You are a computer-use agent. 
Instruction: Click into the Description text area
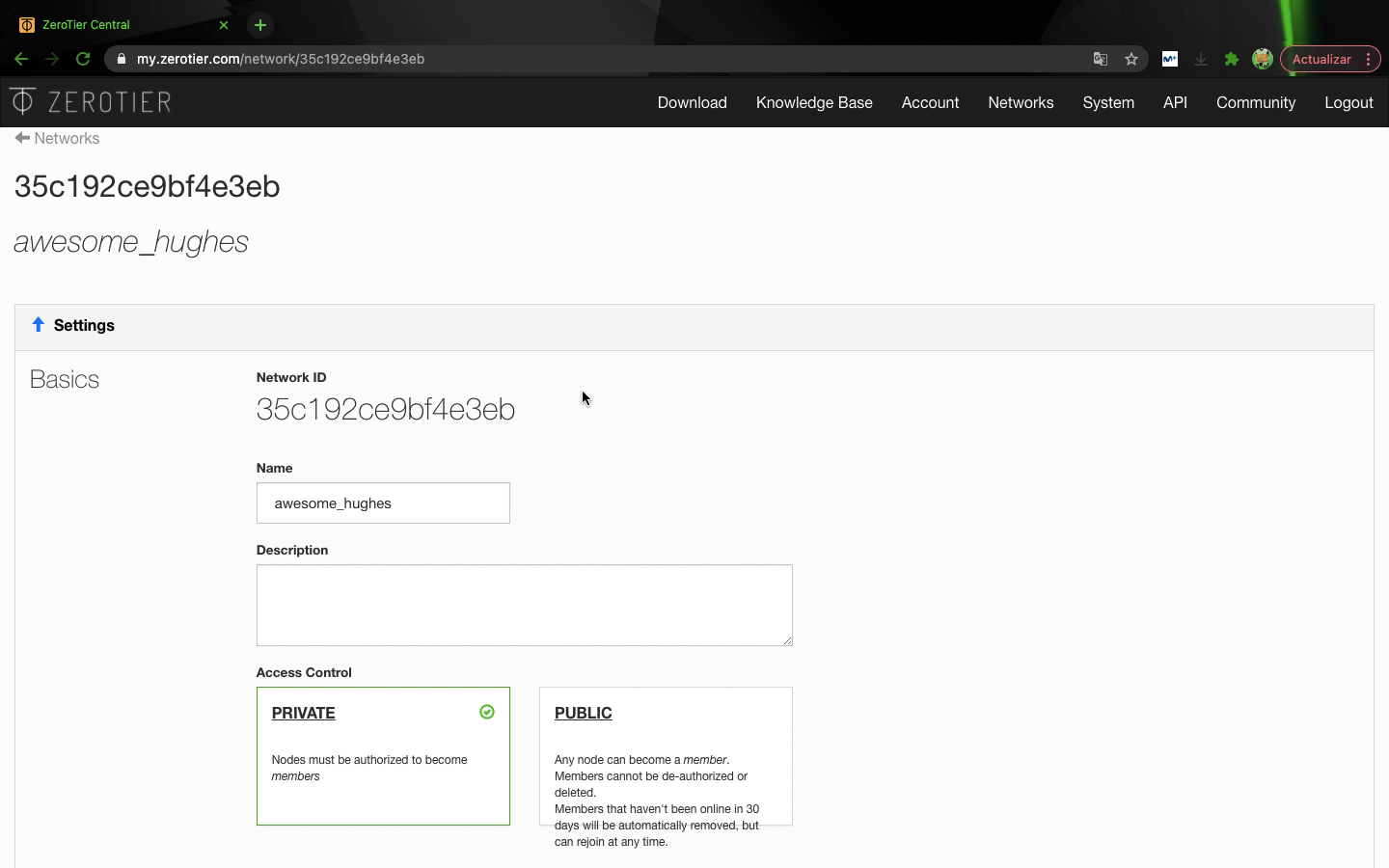524,605
